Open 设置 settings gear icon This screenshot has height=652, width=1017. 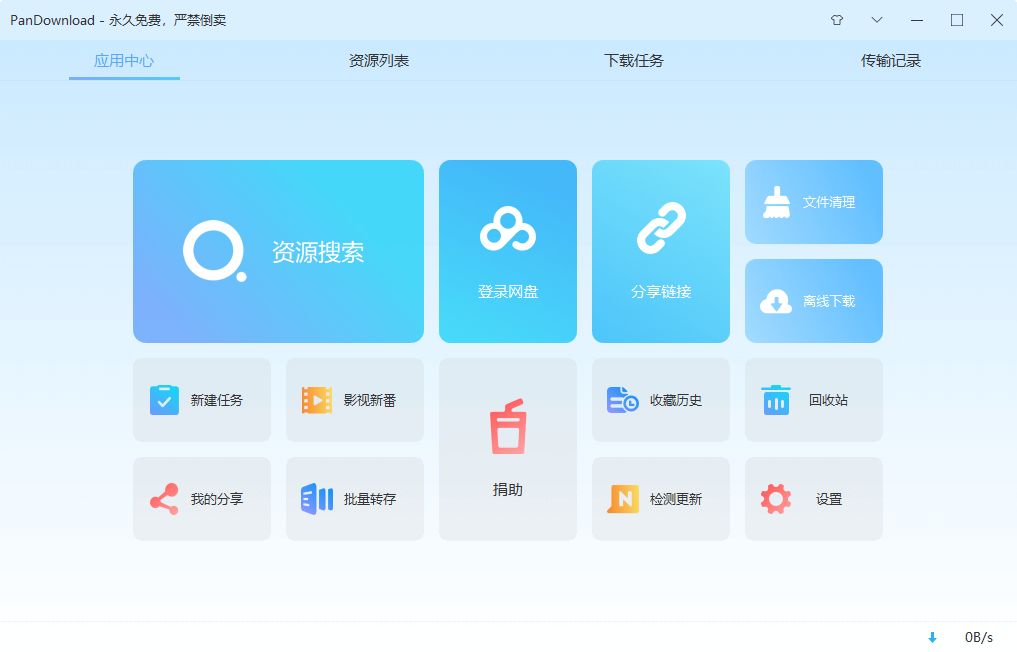[776, 499]
